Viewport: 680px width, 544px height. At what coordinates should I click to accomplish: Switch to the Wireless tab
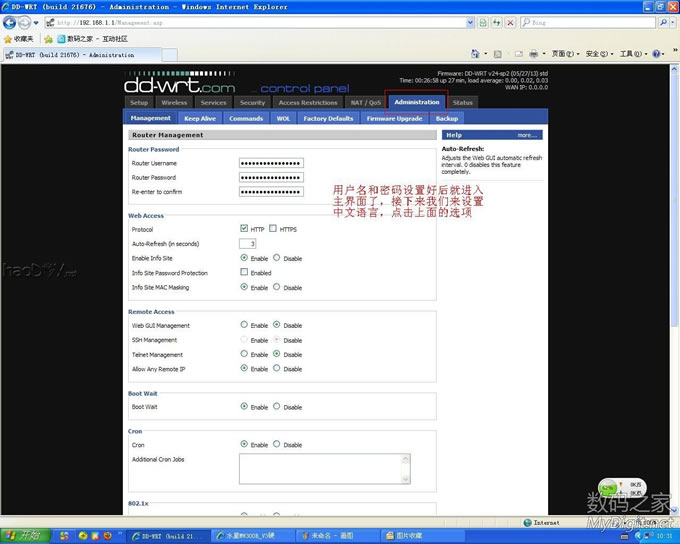click(174, 102)
